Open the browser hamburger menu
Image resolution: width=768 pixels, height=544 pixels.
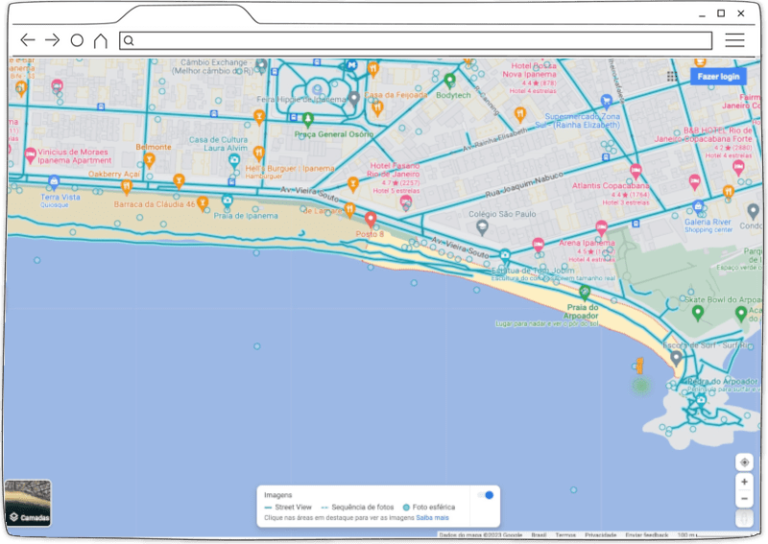point(735,40)
